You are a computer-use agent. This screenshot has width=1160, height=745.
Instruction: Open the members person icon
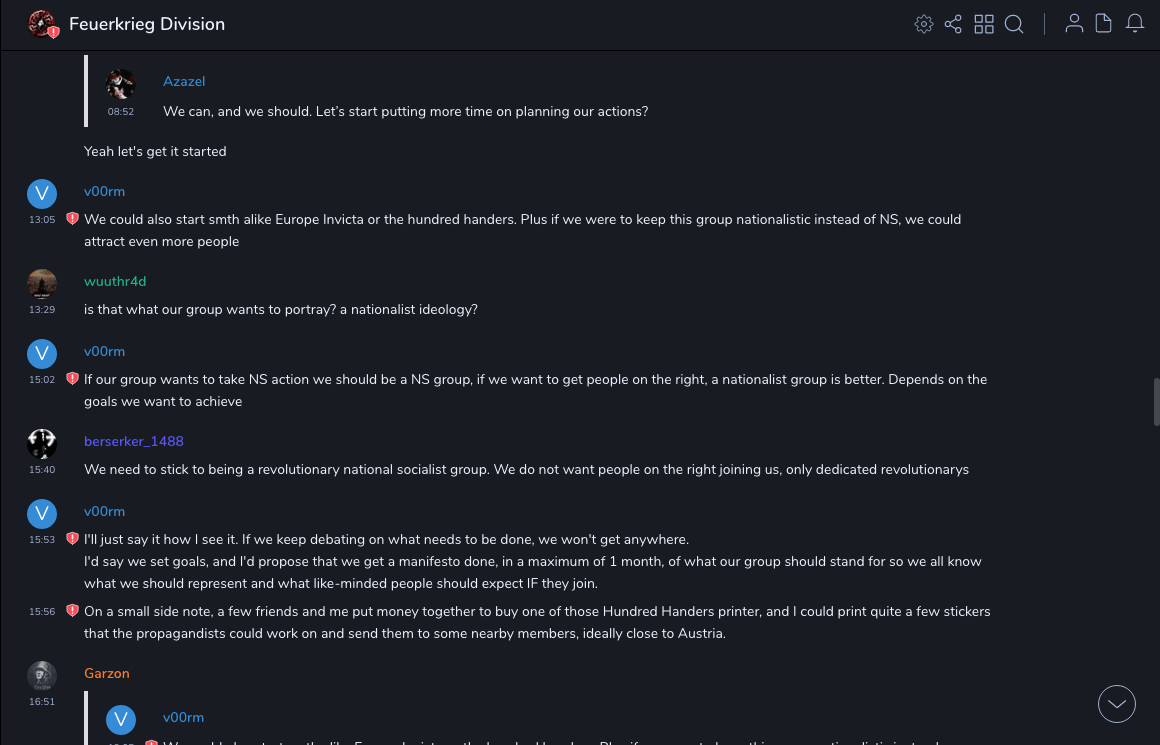click(x=1074, y=24)
